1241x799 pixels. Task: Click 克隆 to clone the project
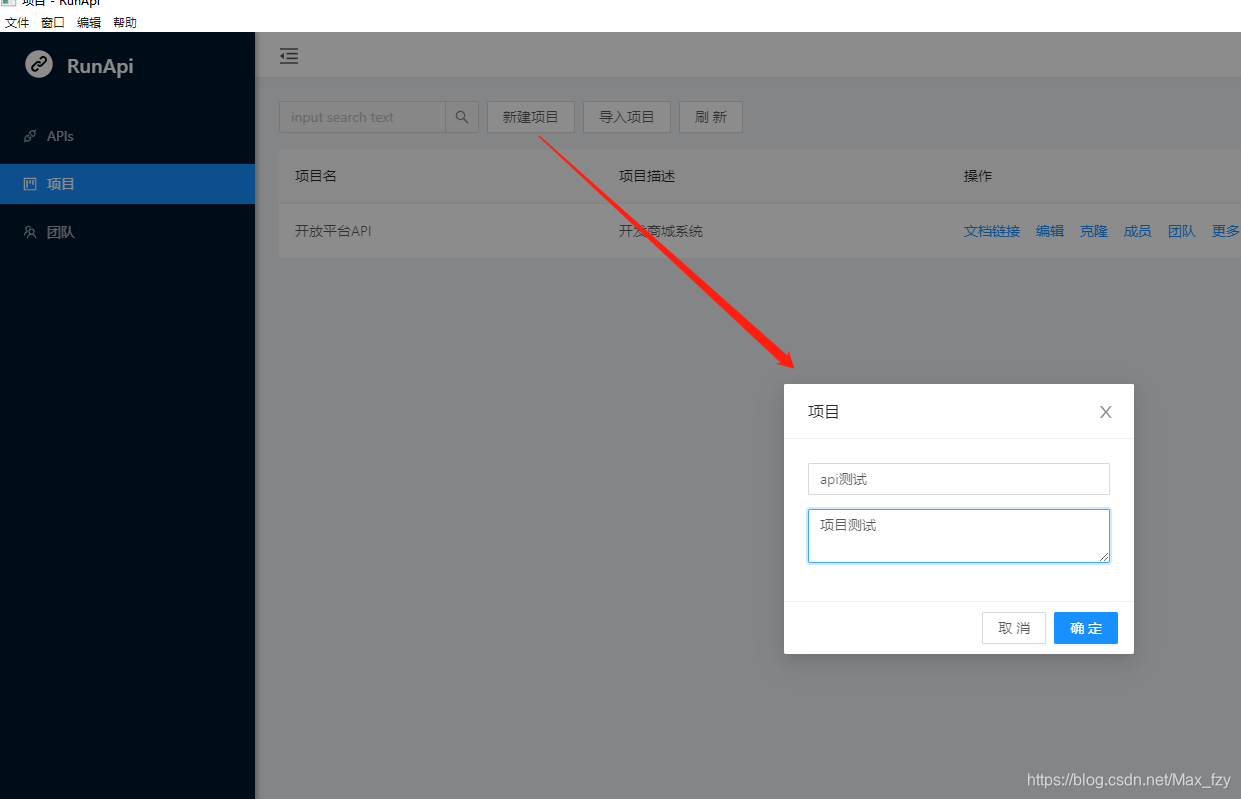point(1093,230)
